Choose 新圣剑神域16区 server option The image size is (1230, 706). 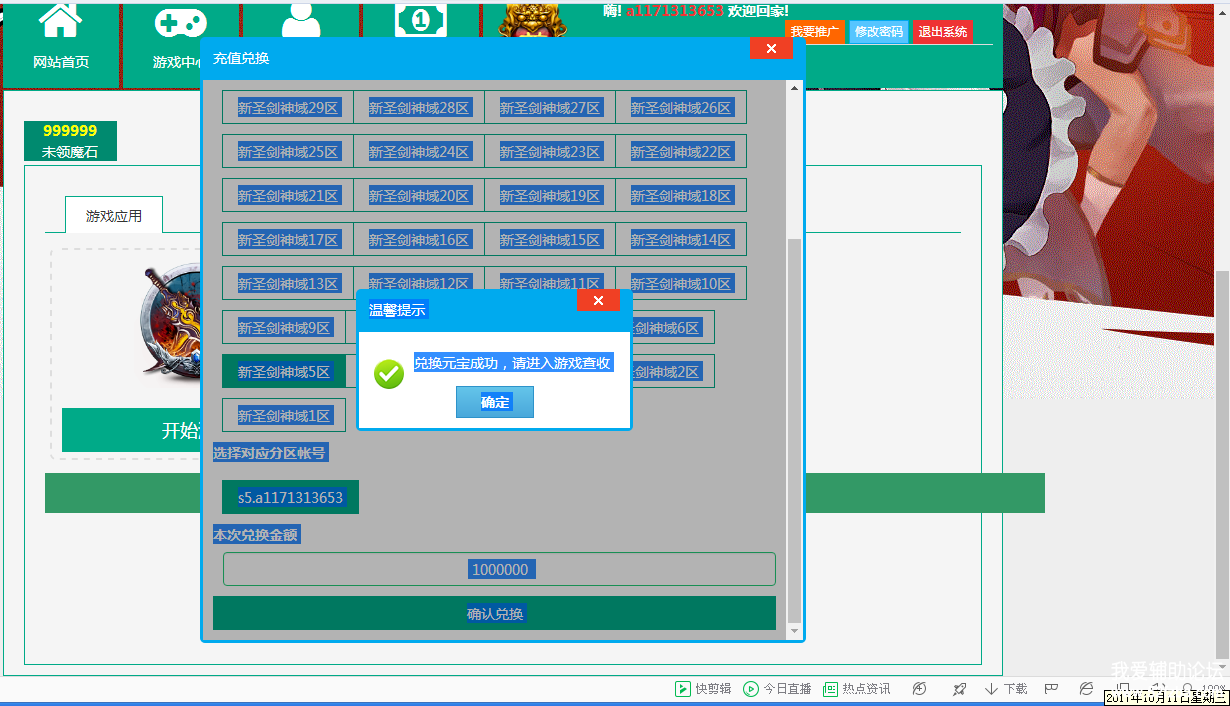point(419,240)
